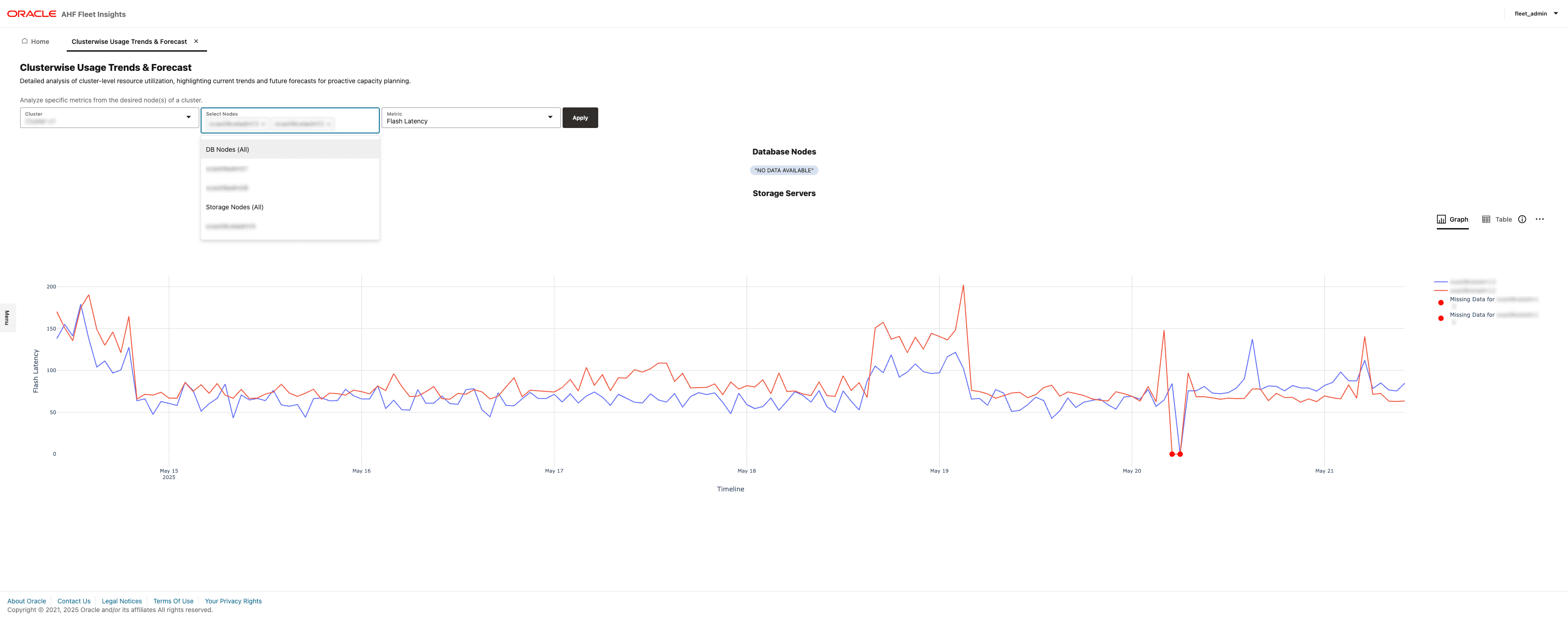Click the Apply button
The height and width of the screenshot is (618, 1568).
click(580, 117)
